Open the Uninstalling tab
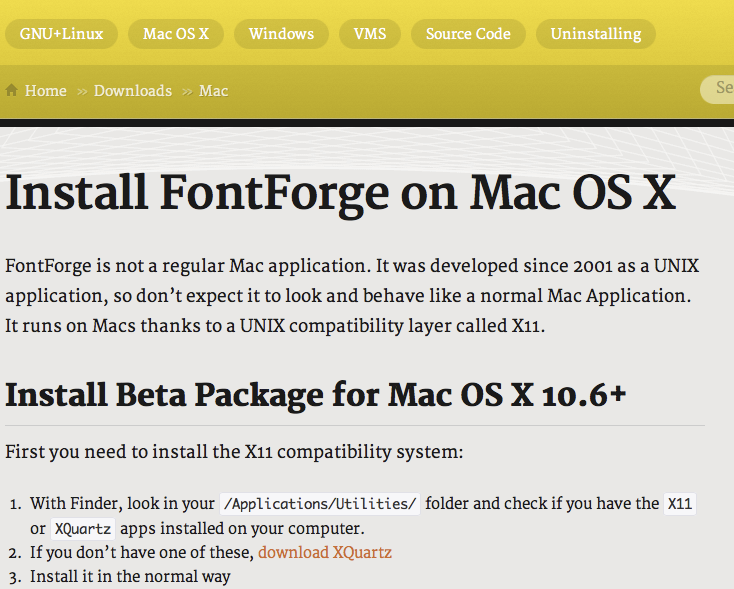This screenshot has width=734, height=589. click(x=596, y=34)
